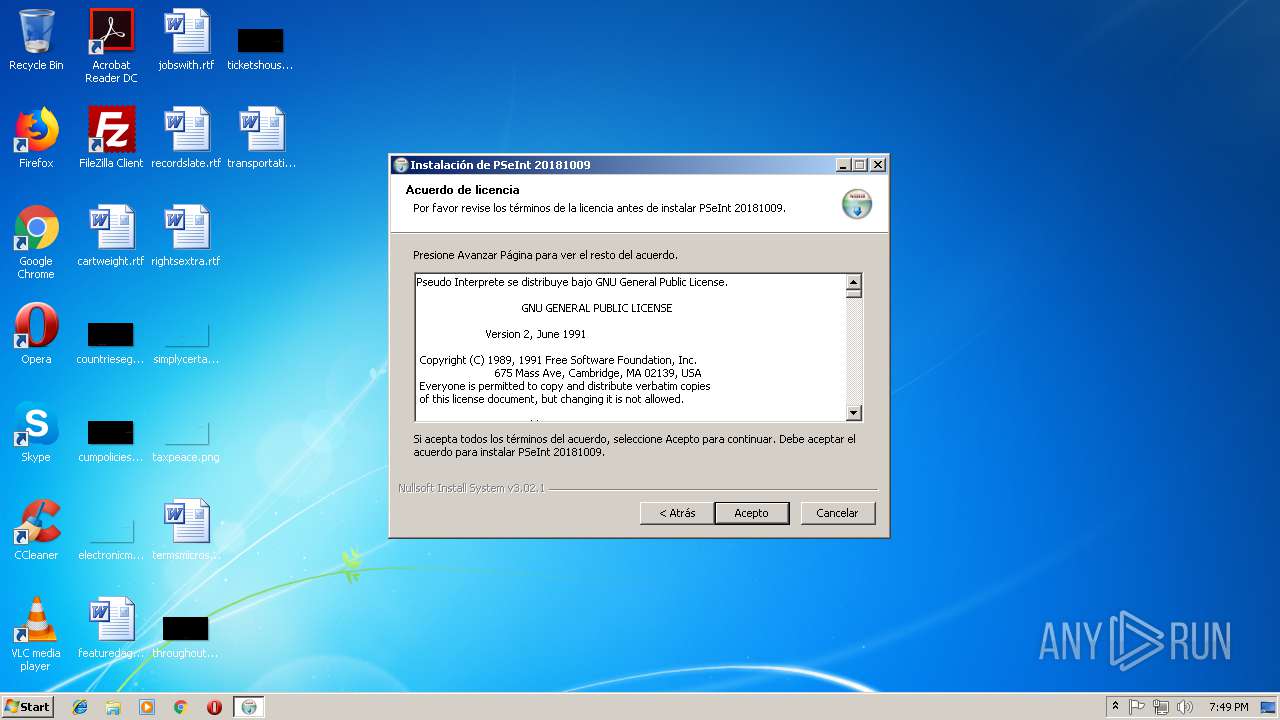Open Windows Media Player taskbar icon
The height and width of the screenshot is (720, 1280).
(147, 707)
